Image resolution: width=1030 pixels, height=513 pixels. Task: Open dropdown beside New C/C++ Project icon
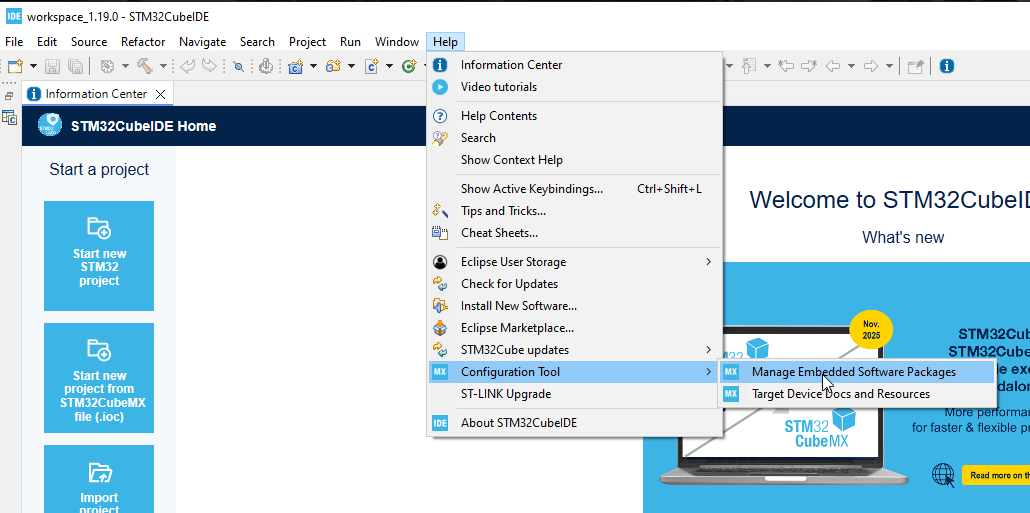point(313,66)
